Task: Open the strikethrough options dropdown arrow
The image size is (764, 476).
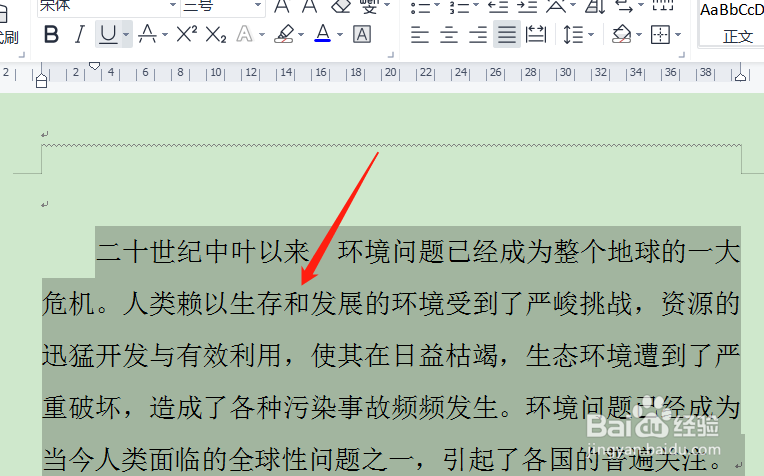Action: pos(165,35)
